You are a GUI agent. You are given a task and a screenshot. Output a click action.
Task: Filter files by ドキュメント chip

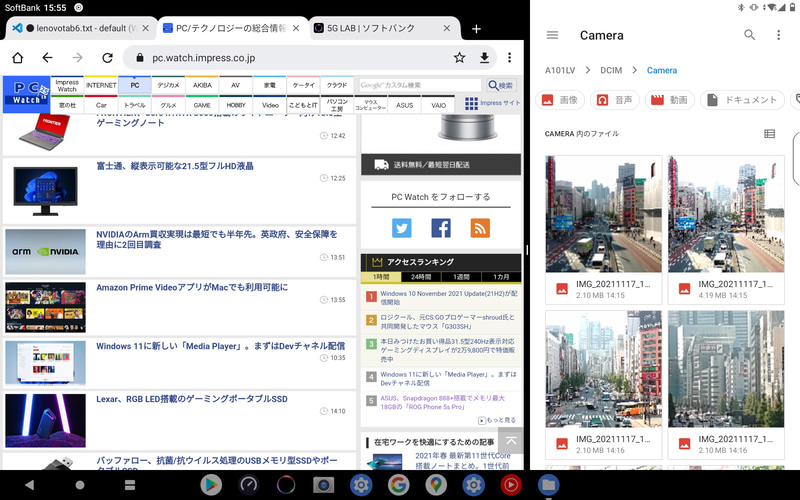(742, 100)
